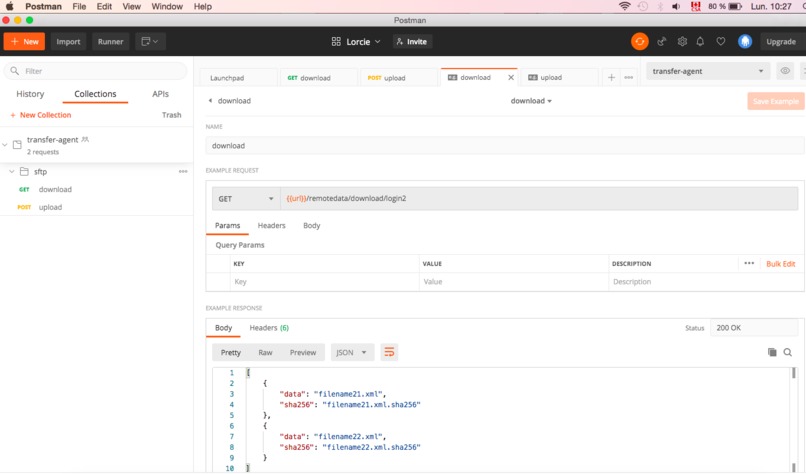Open settings gear icon in header
This screenshot has width=806, height=474.
point(682,42)
